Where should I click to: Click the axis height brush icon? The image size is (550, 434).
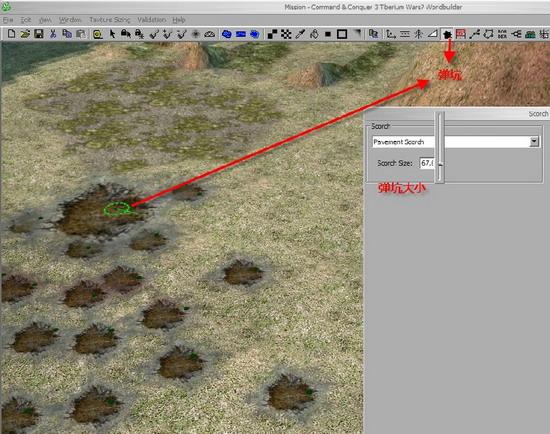[391, 34]
